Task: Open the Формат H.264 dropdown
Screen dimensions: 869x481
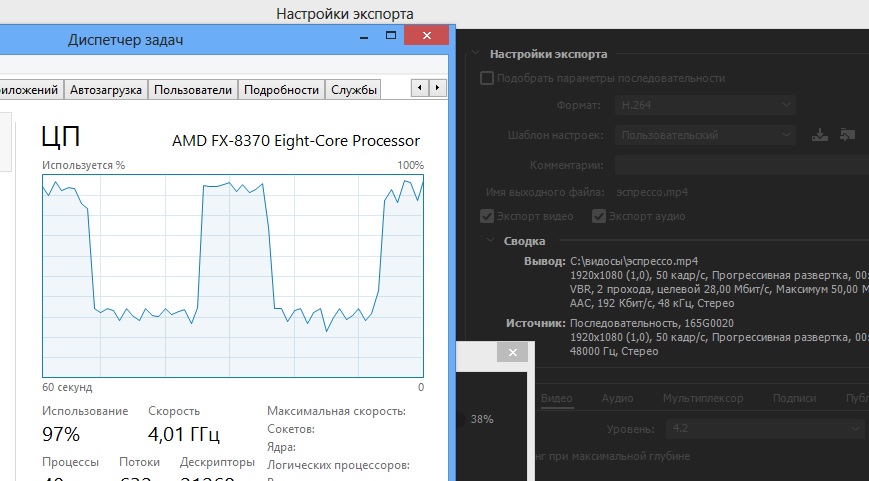Action: [x=704, y=105]
